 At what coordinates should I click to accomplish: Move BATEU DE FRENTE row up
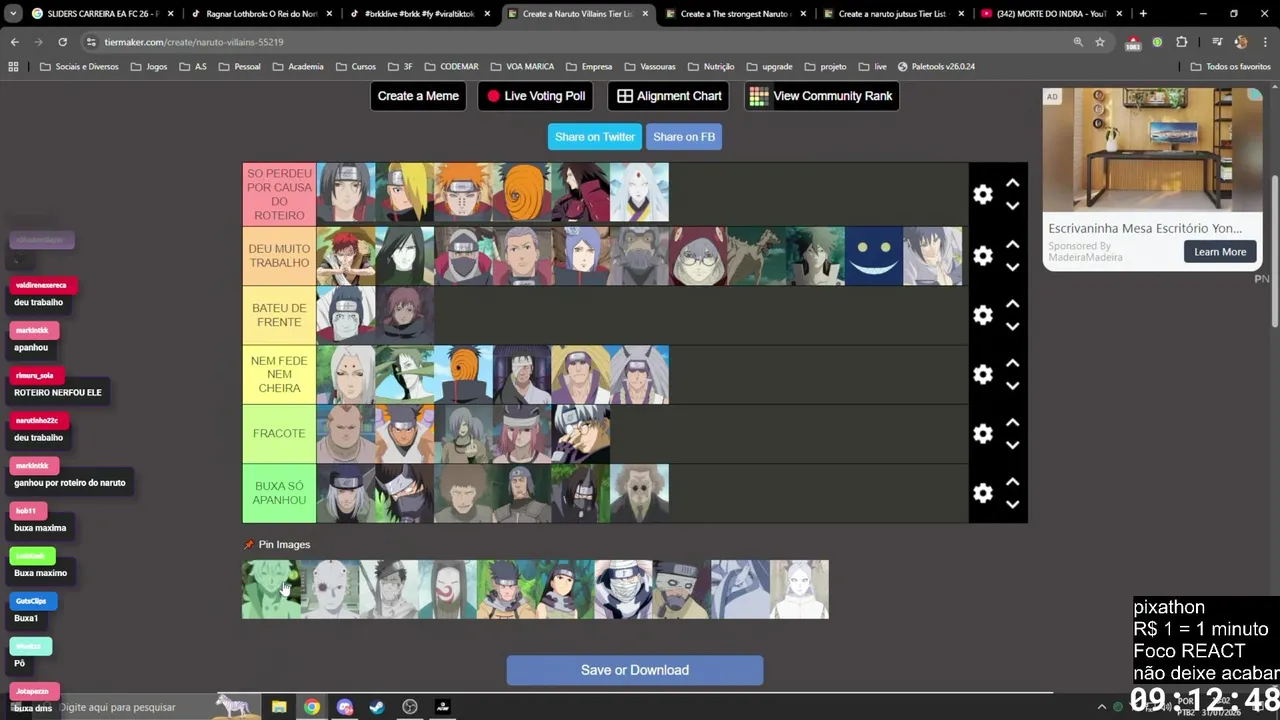tap(1012, 304)
